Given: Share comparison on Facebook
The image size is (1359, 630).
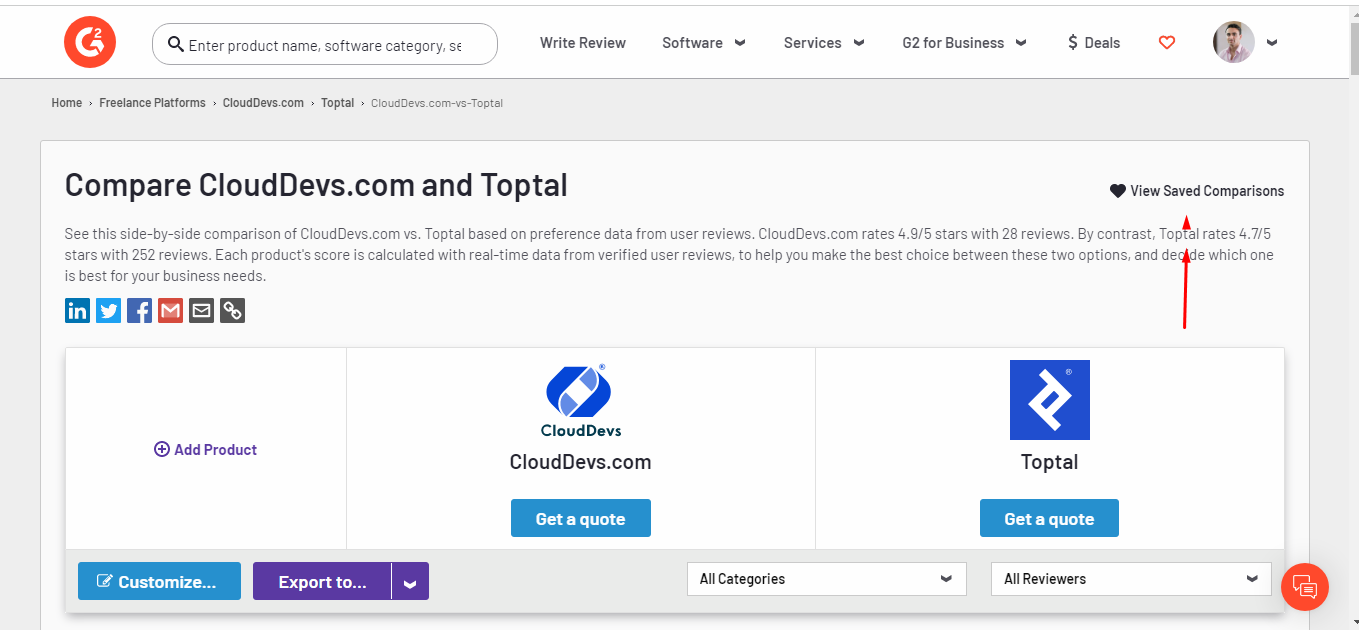Looking at the screenshot, I should pos(139,310).
